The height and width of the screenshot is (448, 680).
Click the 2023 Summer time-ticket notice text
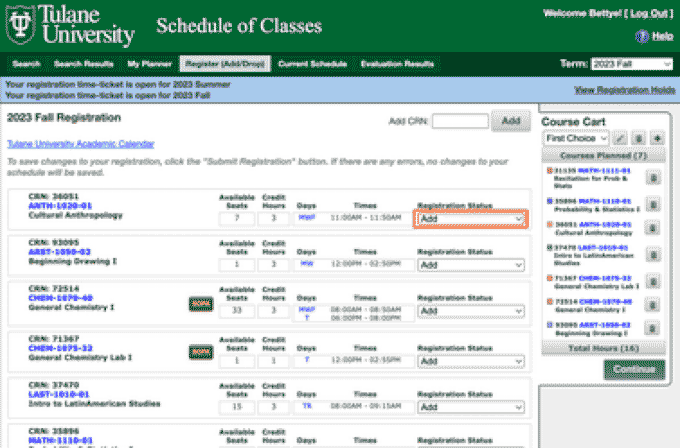(x=118, y=84)
